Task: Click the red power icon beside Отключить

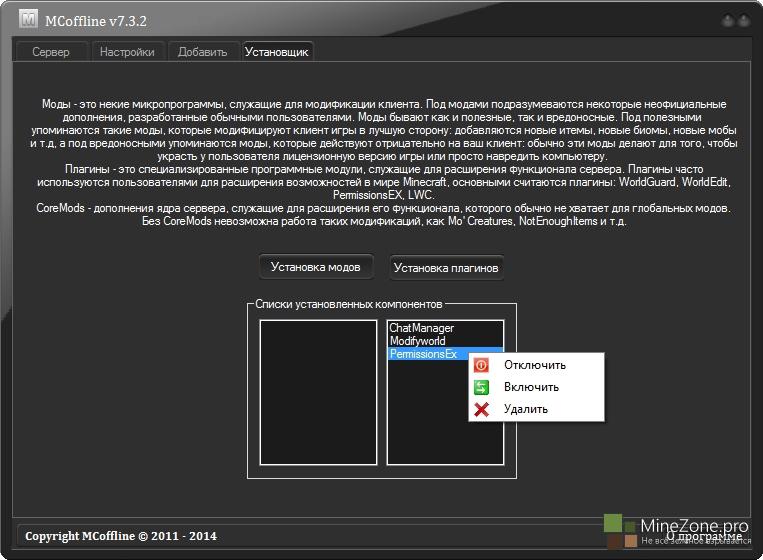Action: point(482,365)
